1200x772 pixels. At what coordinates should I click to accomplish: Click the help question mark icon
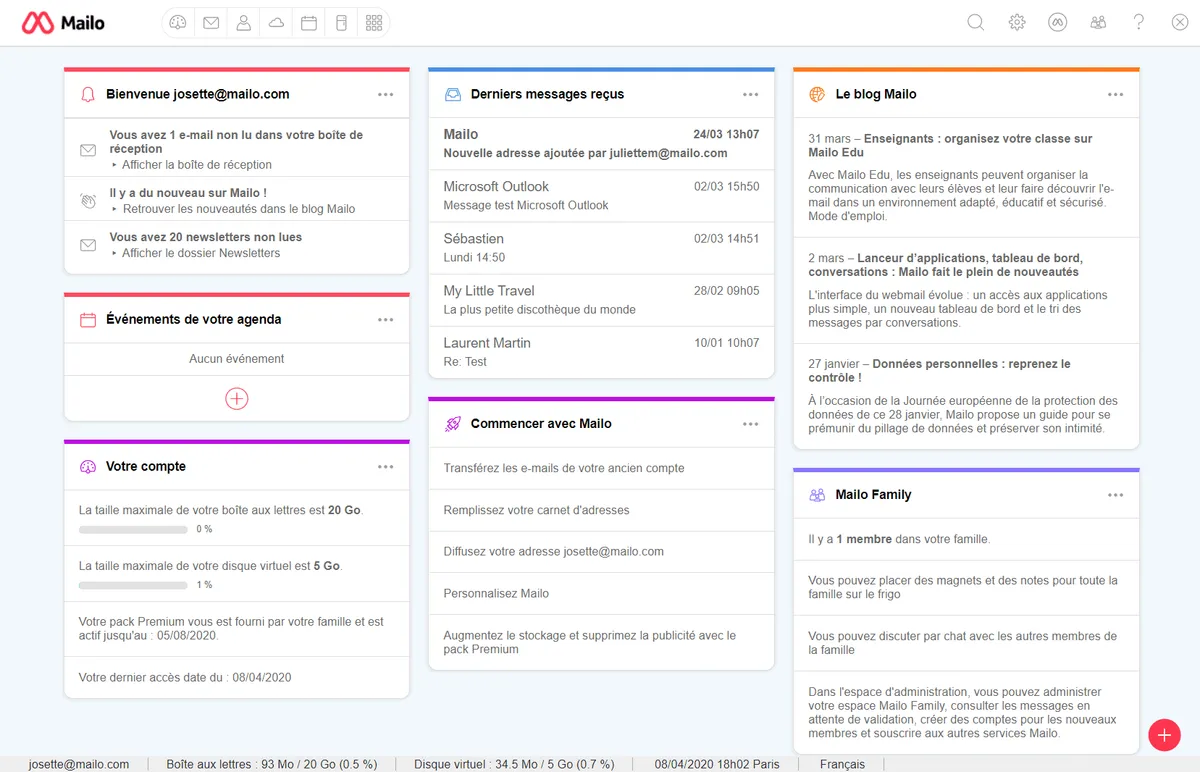1138,22
